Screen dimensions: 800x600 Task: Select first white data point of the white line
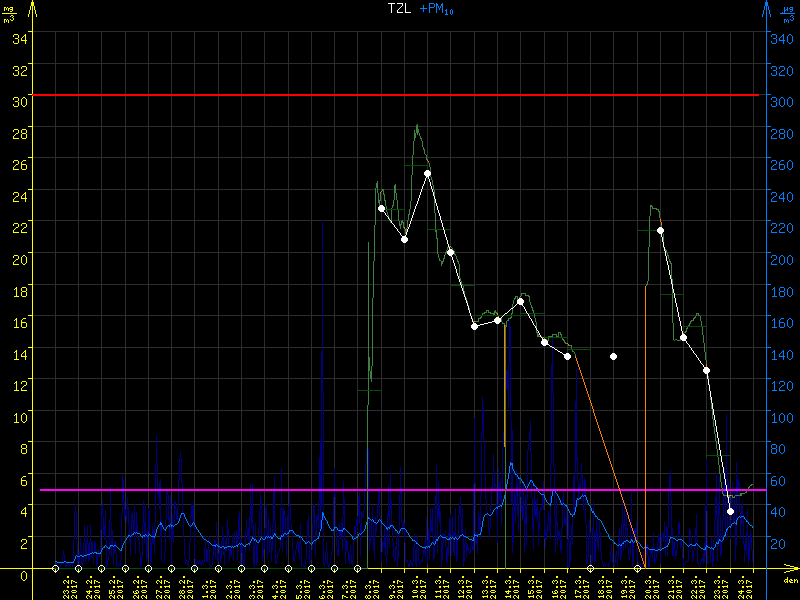(381, 208)
